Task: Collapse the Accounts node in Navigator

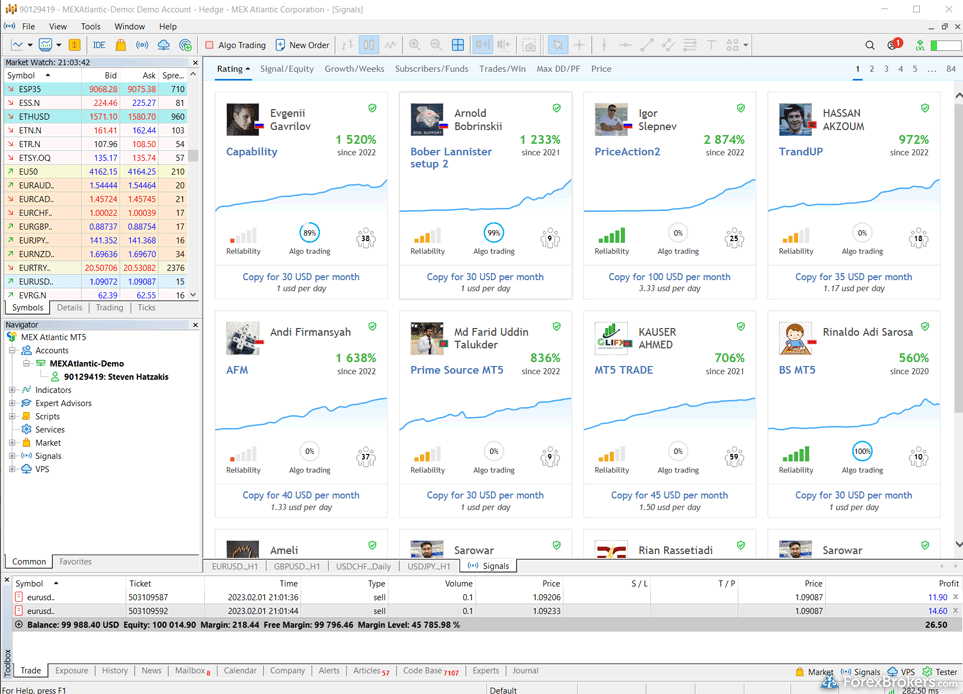Action: [x=12, y=350]
